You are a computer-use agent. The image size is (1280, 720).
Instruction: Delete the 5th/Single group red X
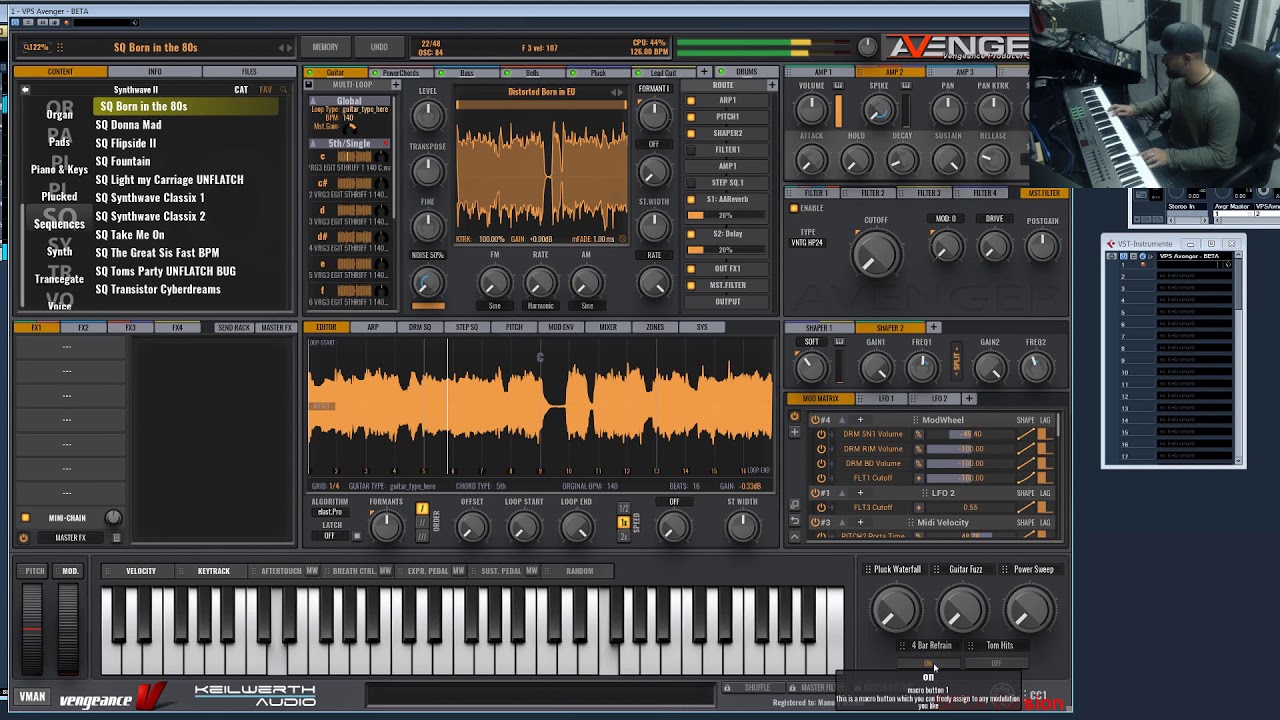point(386,144)
